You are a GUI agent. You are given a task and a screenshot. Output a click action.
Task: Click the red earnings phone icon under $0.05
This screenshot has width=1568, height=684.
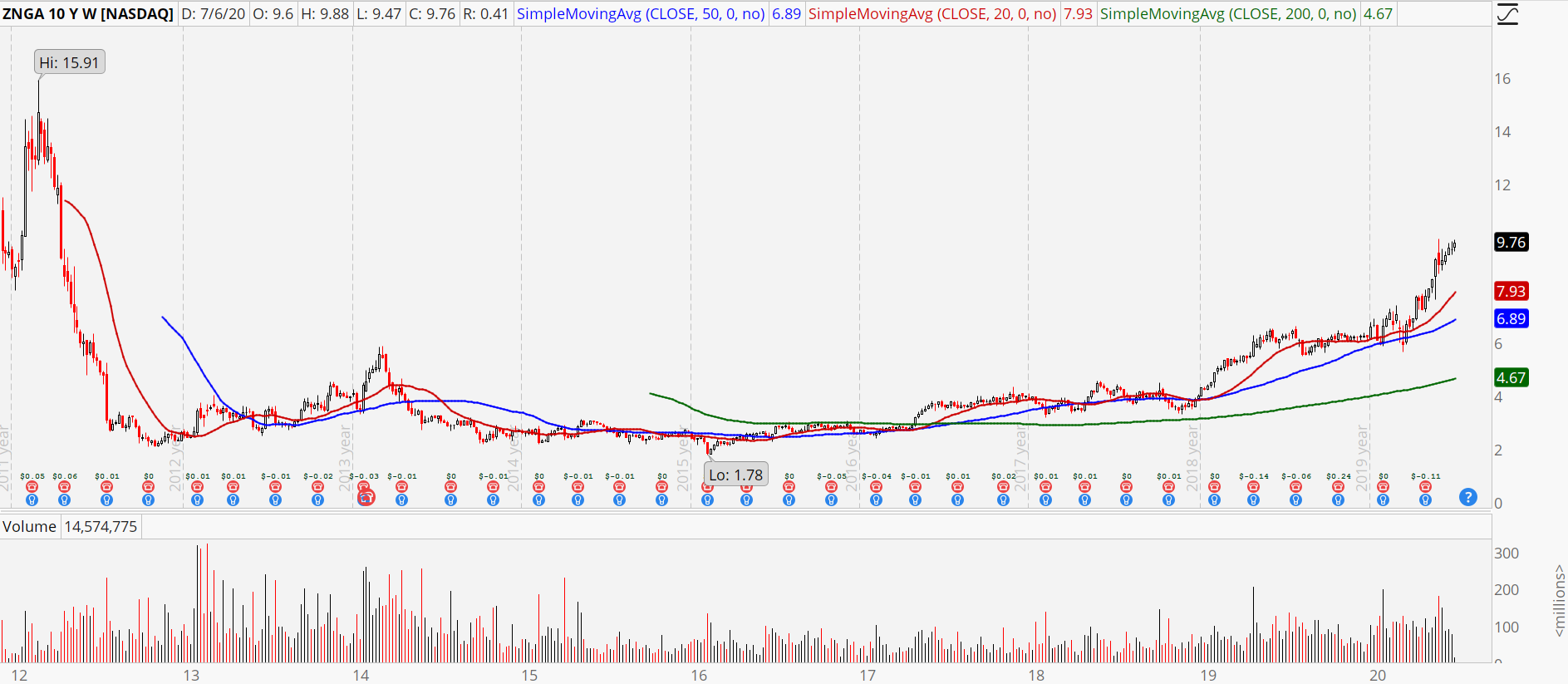(x=32, y=487)
